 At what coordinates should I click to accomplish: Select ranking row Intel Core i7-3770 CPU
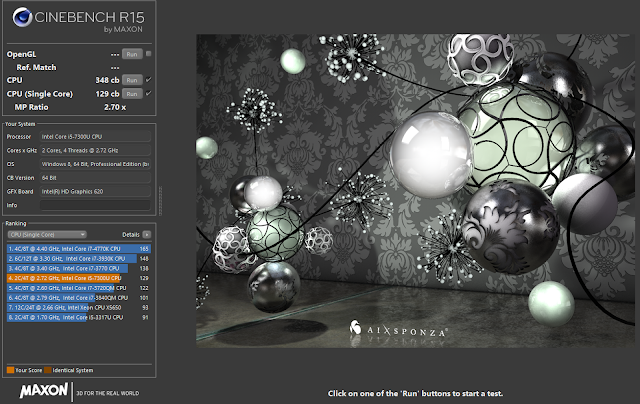click(79, 269)
